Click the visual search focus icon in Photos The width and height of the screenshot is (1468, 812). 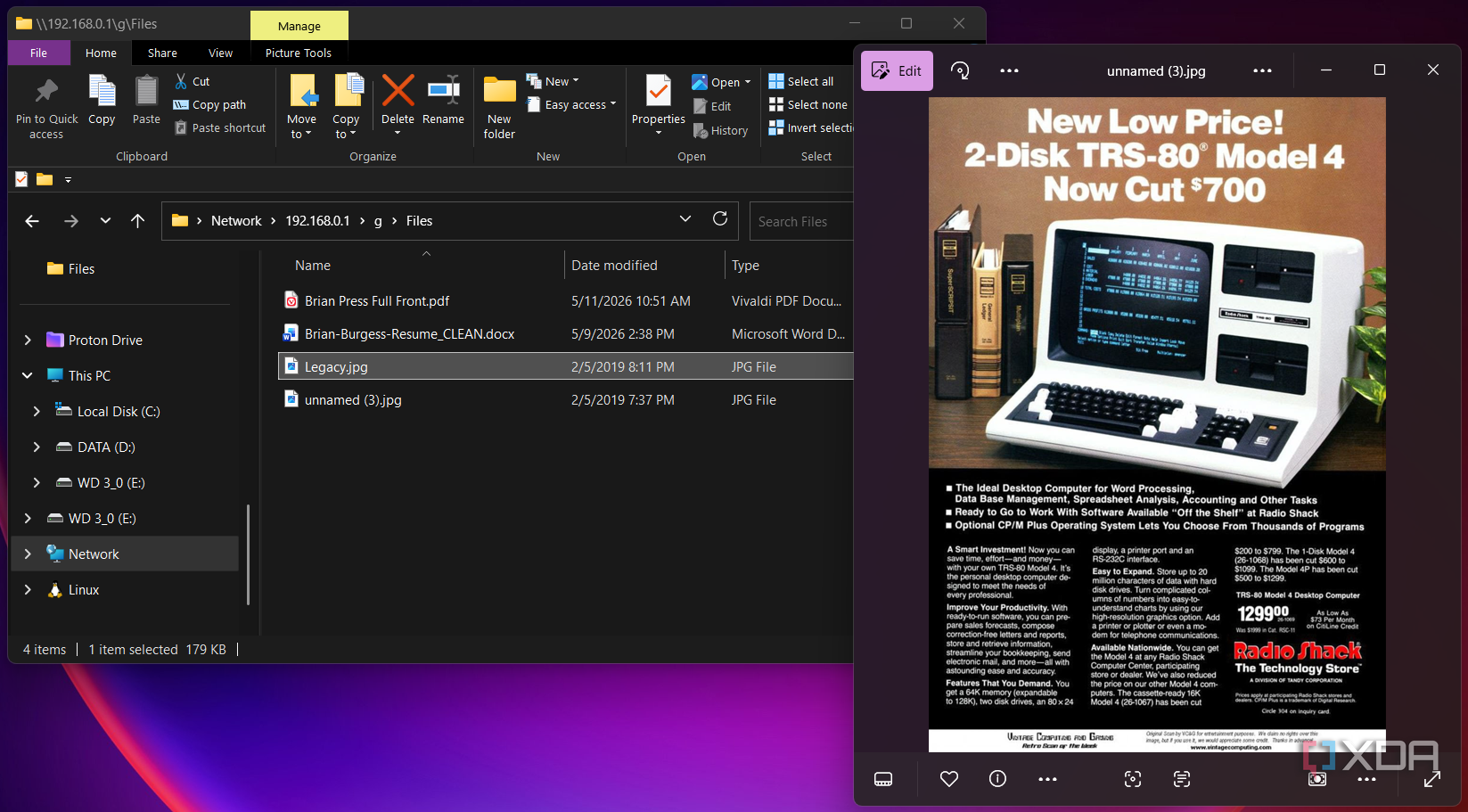1133,779
